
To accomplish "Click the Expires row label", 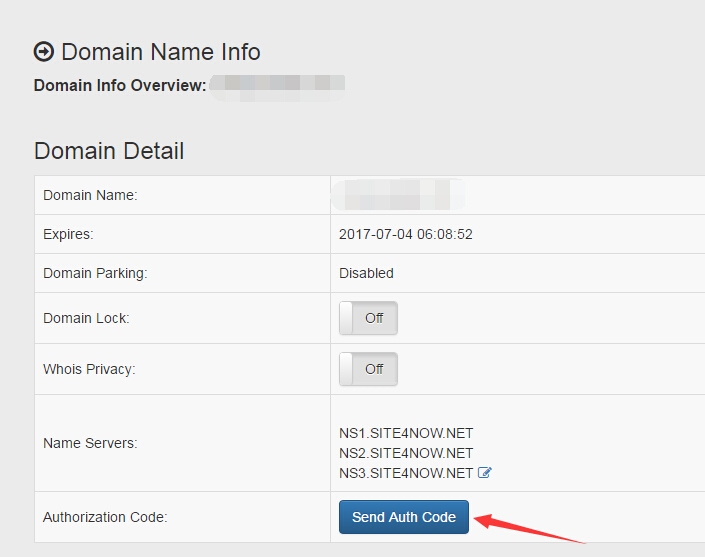I will click(x=68, y=234).
